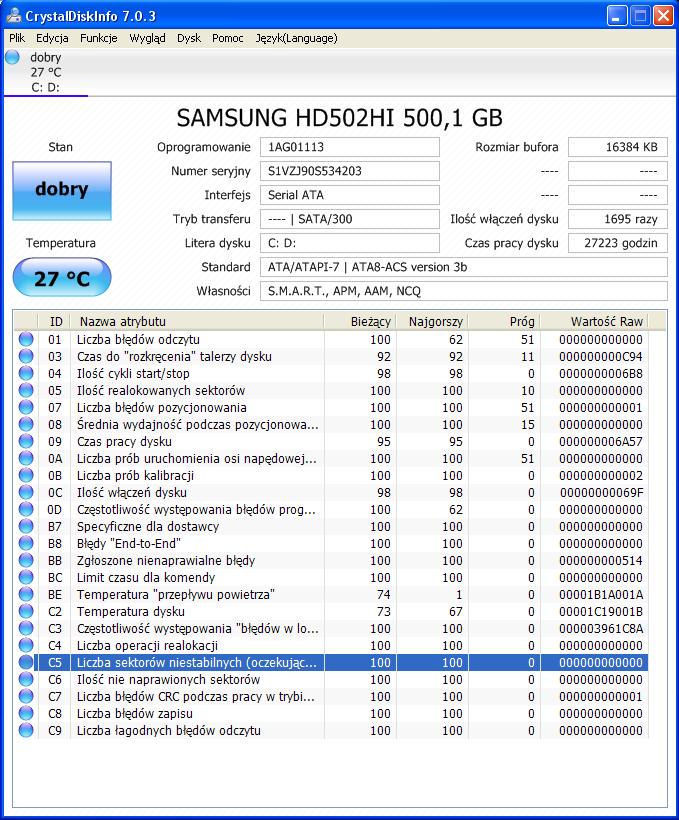Click status orb for attribute 01
The width and height of the screenshot is (679, 820).
coord(26,339)
